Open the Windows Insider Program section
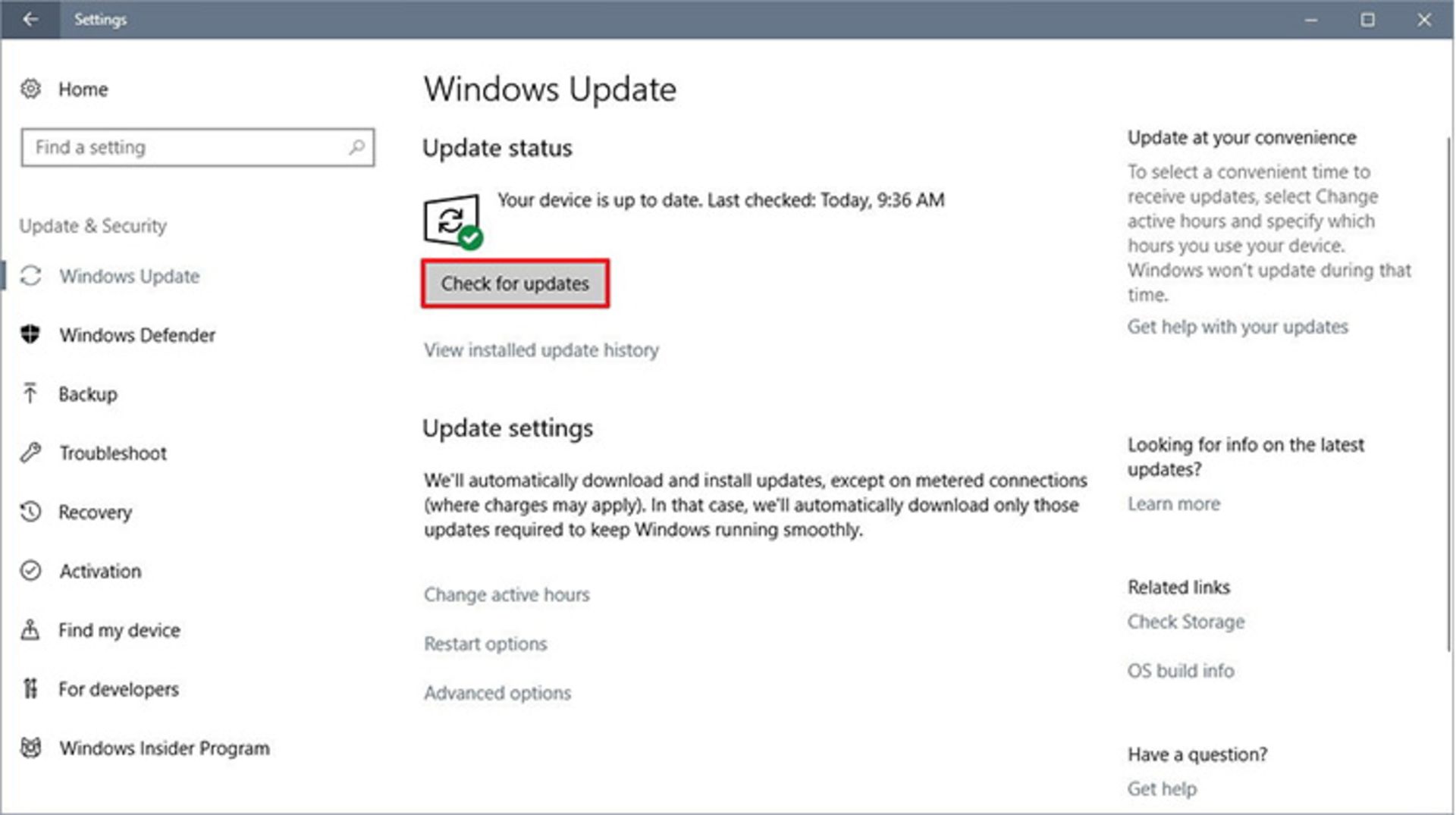The height and width of the screenshot is (815, 1456). tap(165, 748)
